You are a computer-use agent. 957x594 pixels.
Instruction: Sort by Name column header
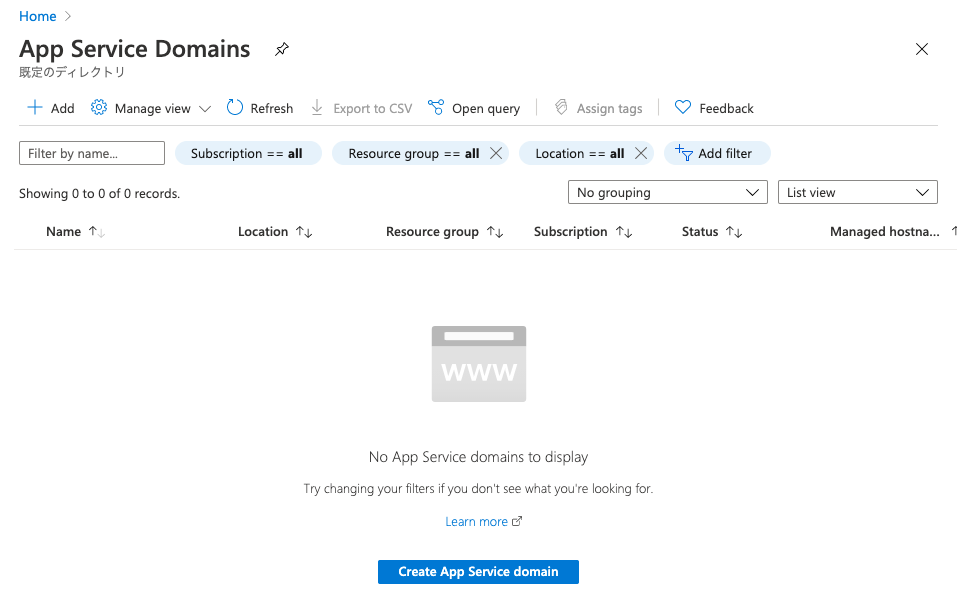[x=63, y=231]
